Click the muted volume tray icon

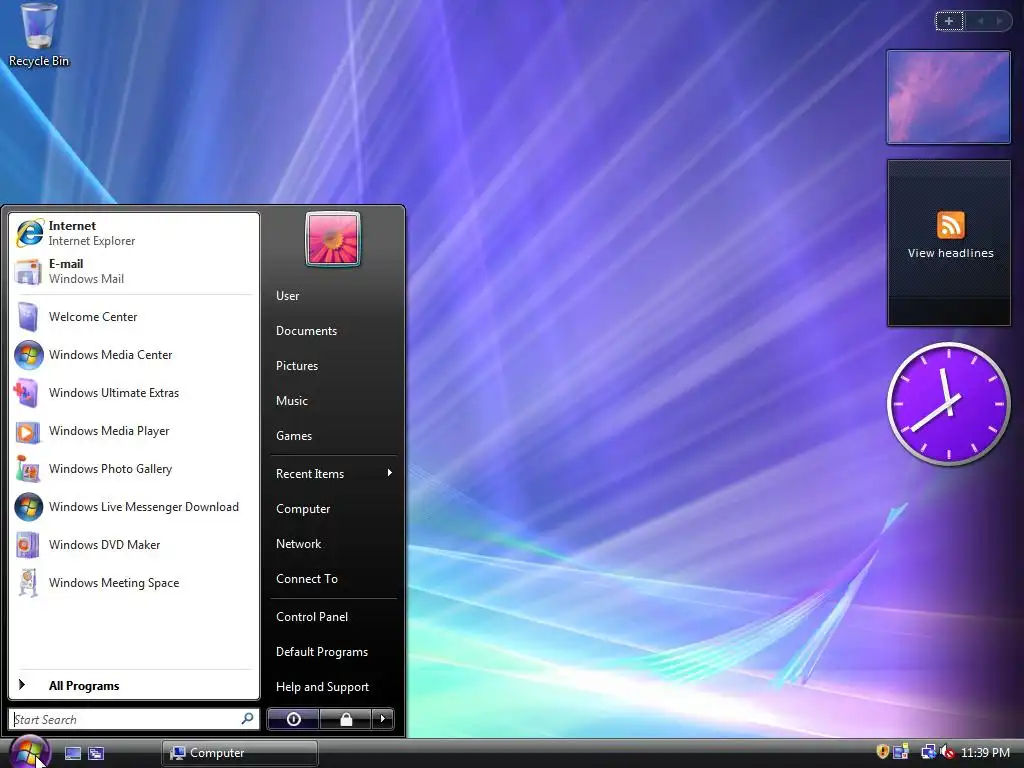[947, 752]
